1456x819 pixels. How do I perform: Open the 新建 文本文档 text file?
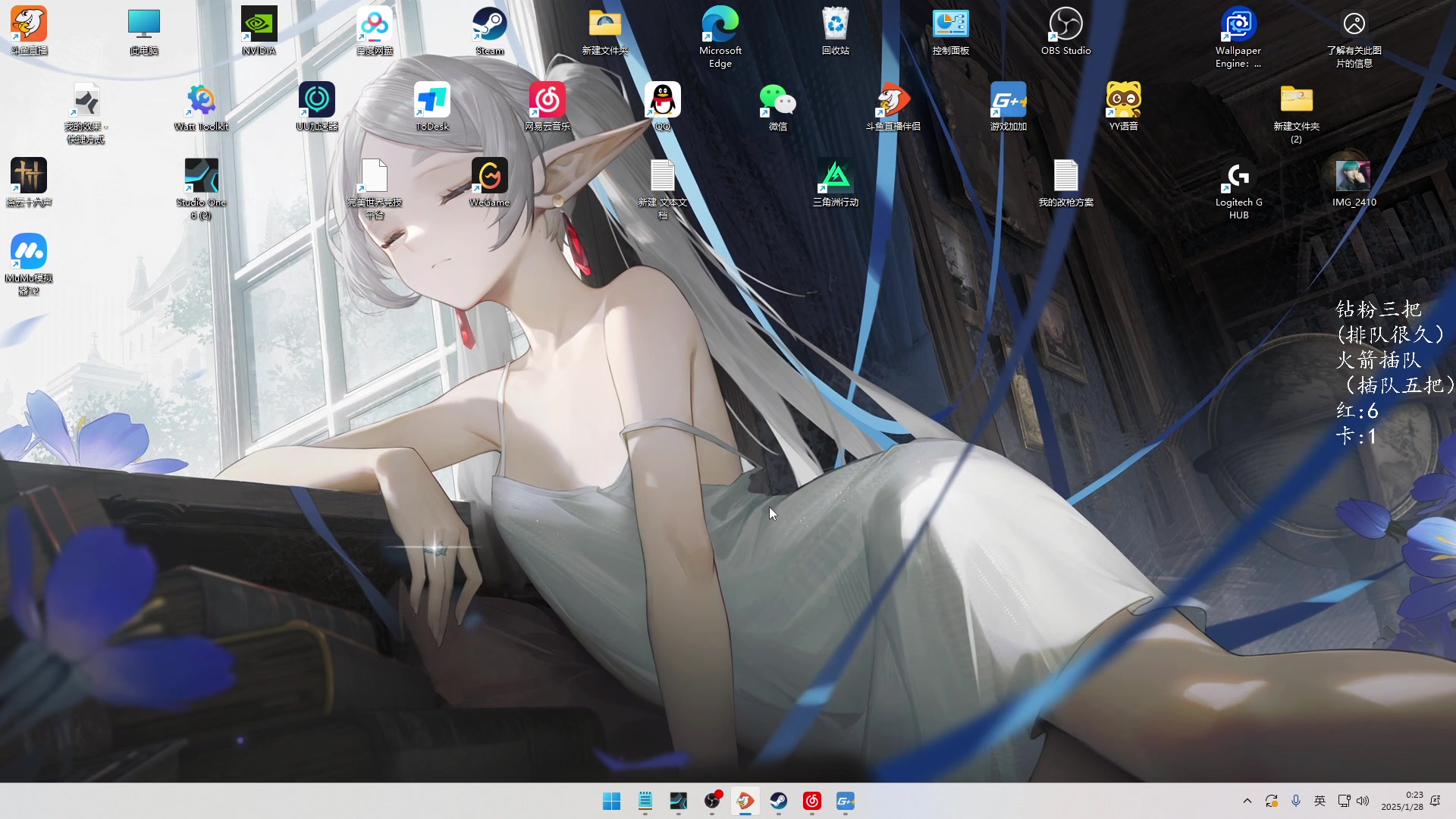[x=663, y=189]
